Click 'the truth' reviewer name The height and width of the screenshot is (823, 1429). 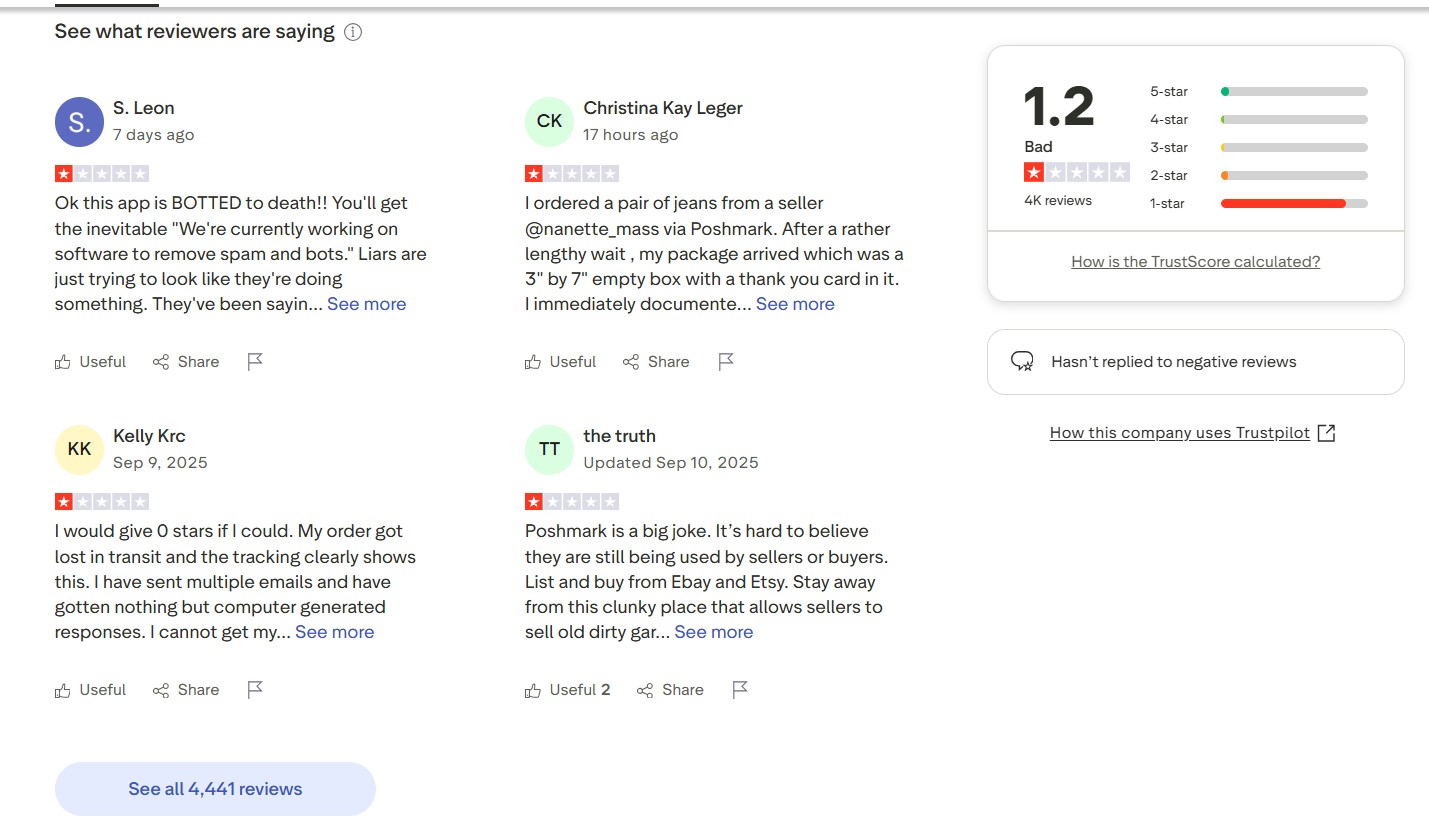coord(620,436)
